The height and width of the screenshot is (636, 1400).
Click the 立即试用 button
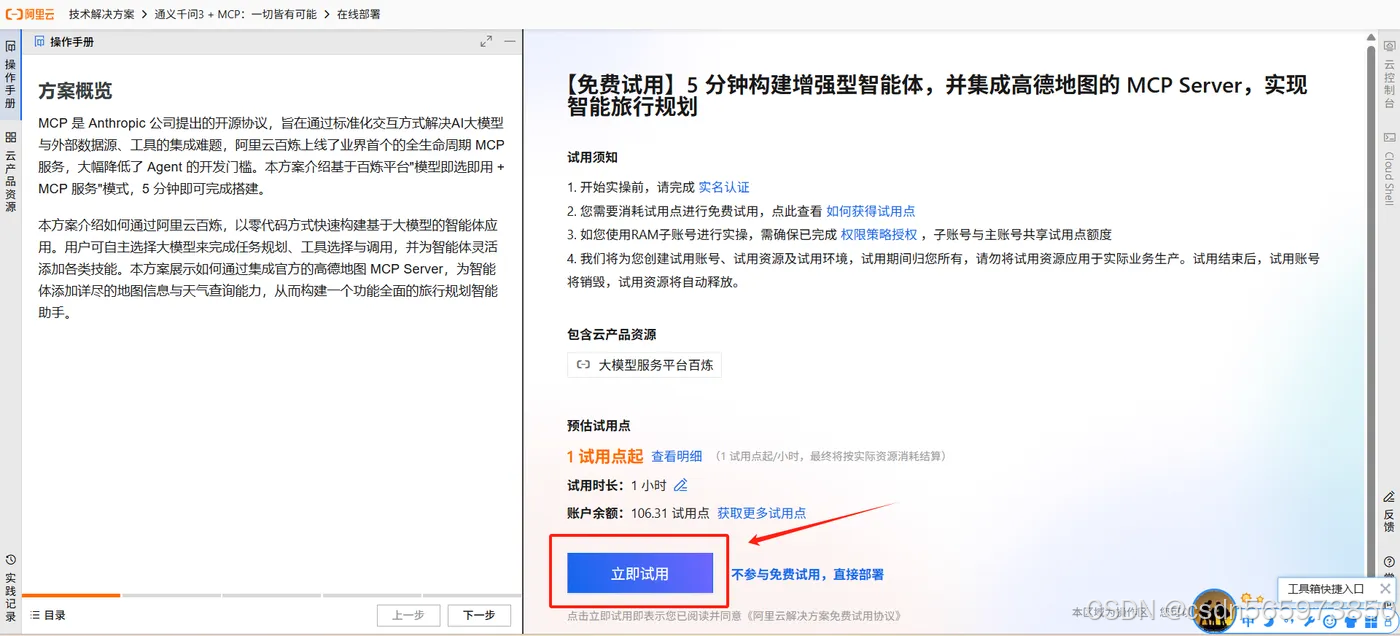tap(640, 573)
